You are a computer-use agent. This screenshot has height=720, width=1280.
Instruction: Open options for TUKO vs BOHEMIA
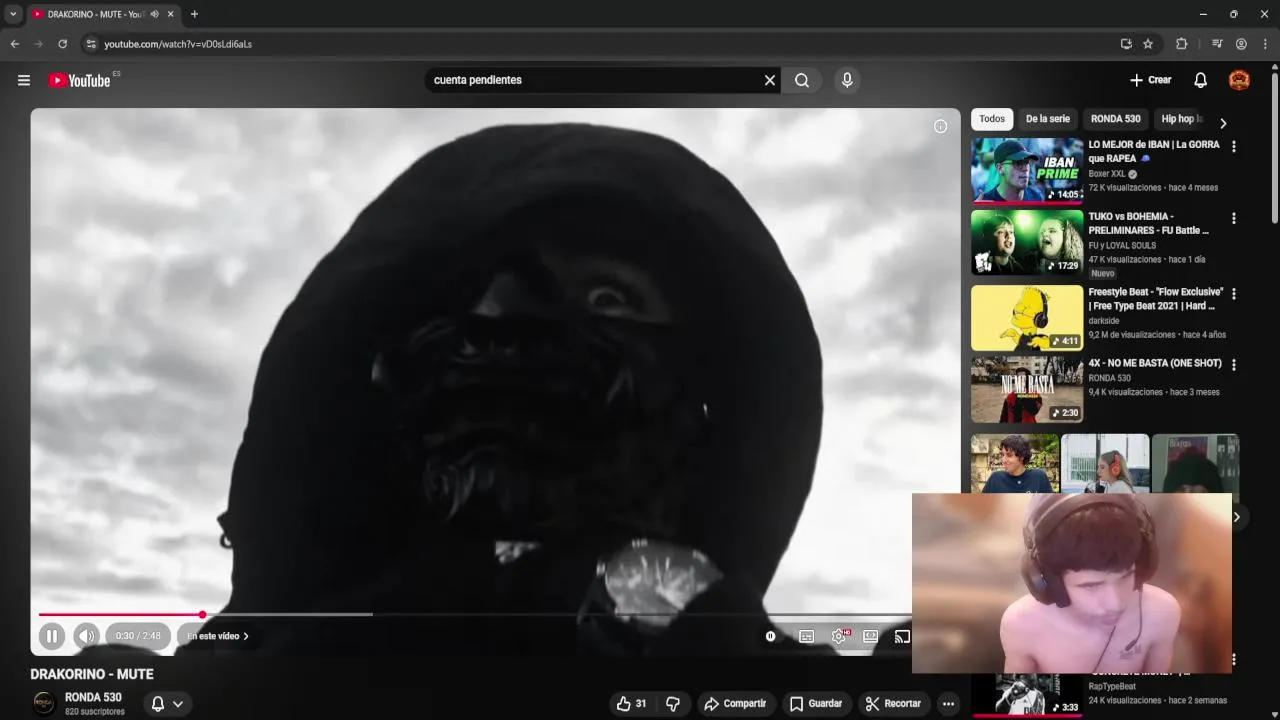(1233, 218)
